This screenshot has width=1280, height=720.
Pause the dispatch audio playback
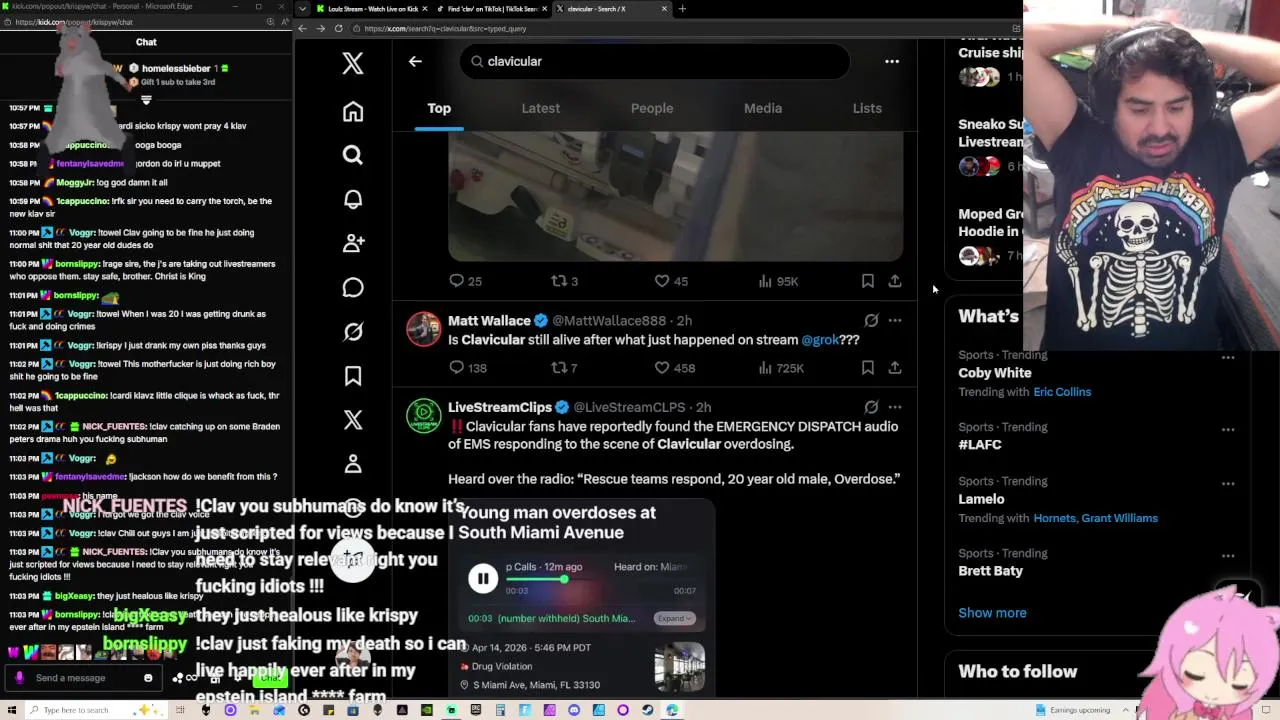point(482,578)
